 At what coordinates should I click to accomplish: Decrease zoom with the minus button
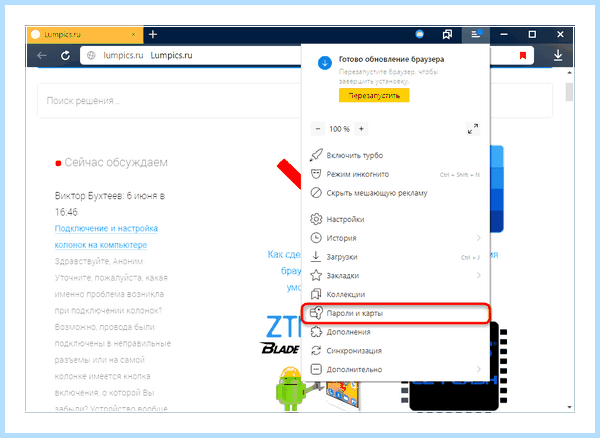[318, 129]
